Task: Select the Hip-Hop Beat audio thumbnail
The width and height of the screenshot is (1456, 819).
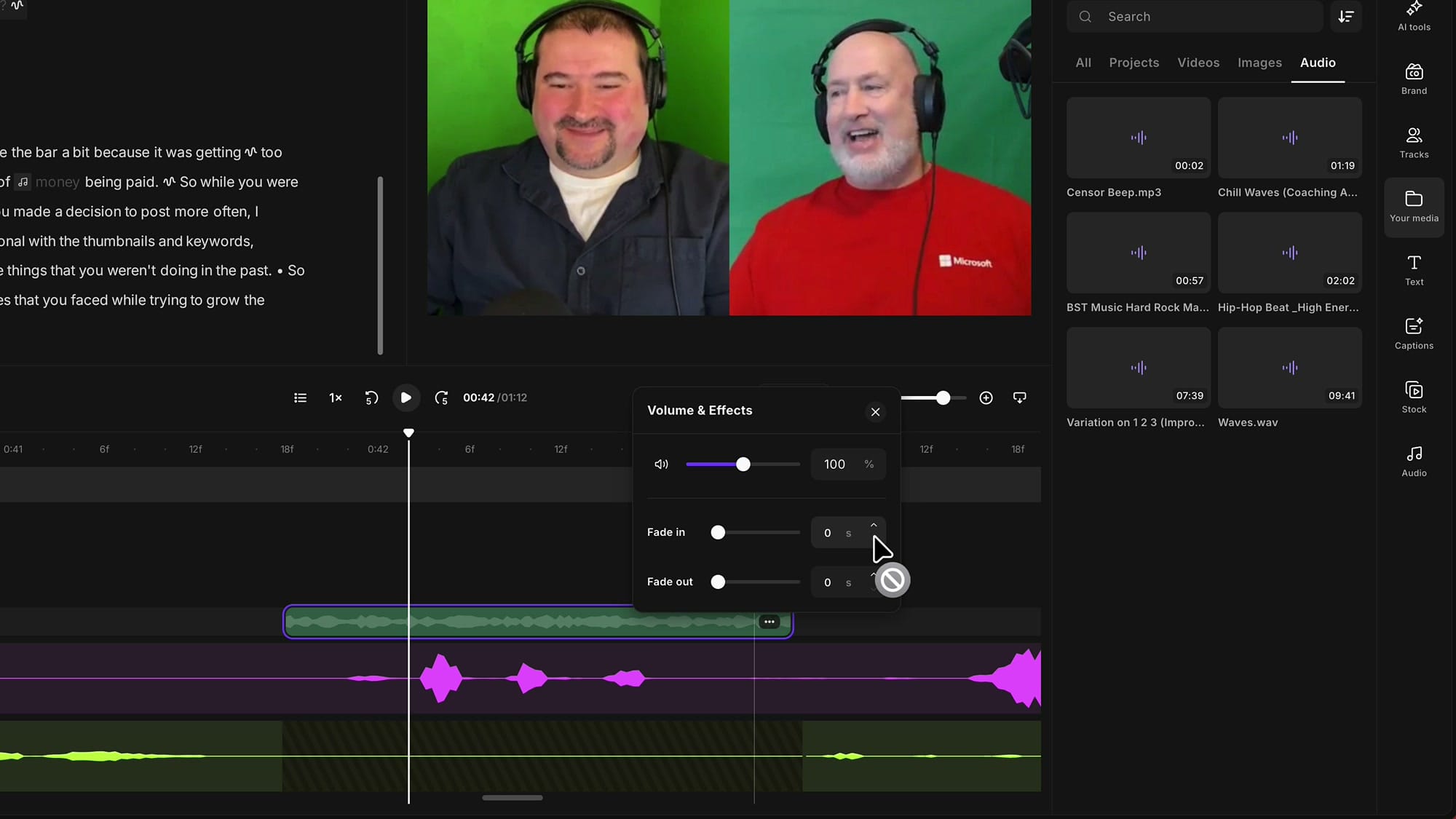Action: 1289,253
